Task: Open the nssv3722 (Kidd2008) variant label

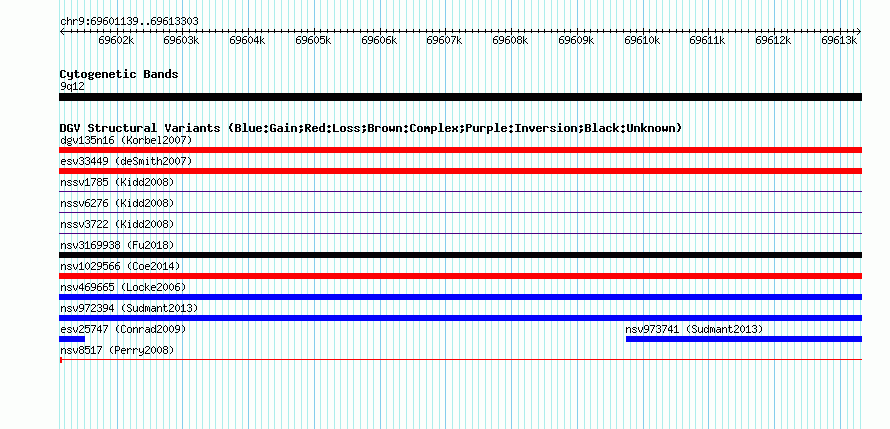Action: 117,224
